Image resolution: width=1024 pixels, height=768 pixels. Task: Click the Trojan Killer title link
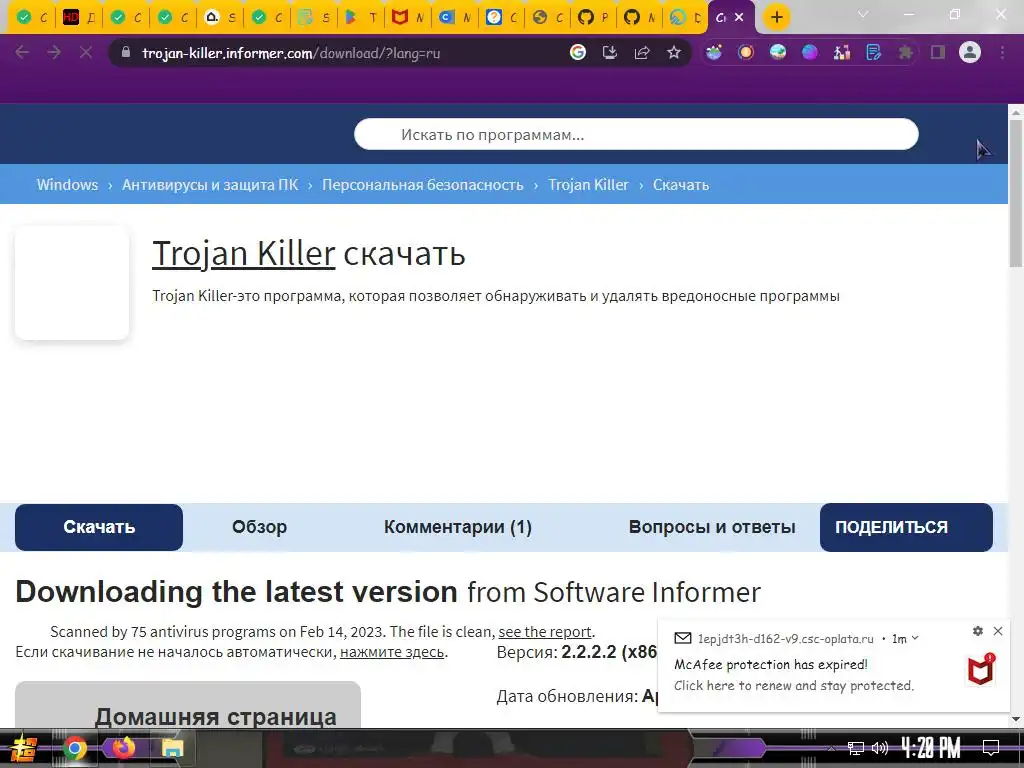point(244,253)
